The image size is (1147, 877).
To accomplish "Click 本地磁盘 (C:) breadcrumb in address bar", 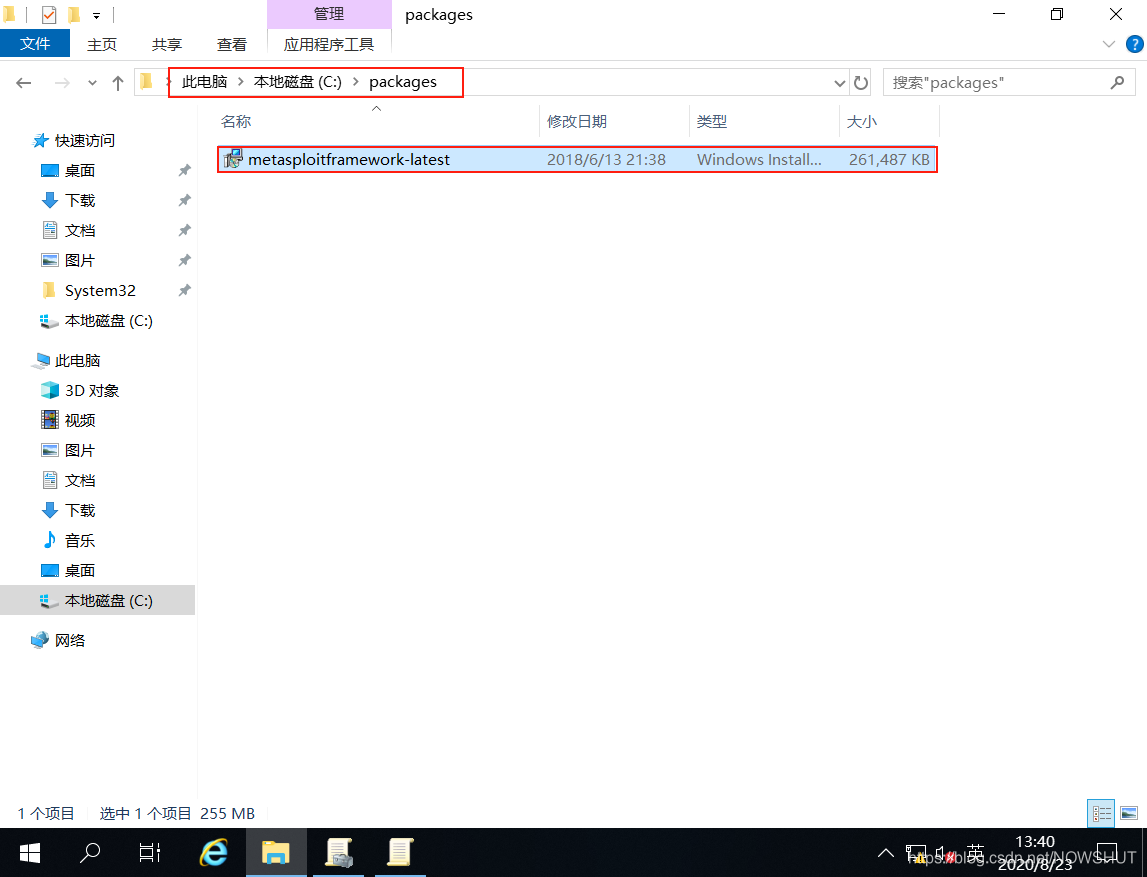I will tap(298, 82).
